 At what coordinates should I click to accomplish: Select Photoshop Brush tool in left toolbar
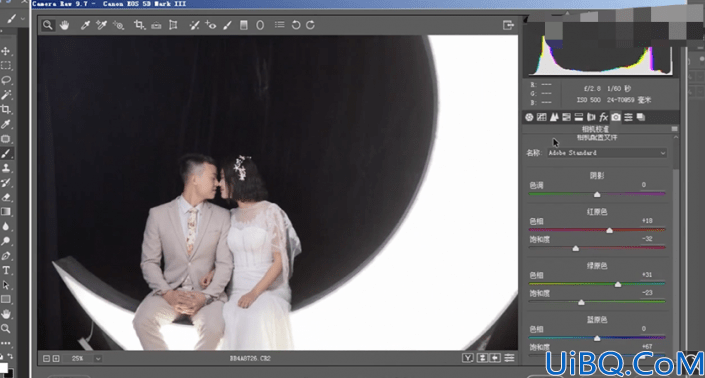[6, 154]
